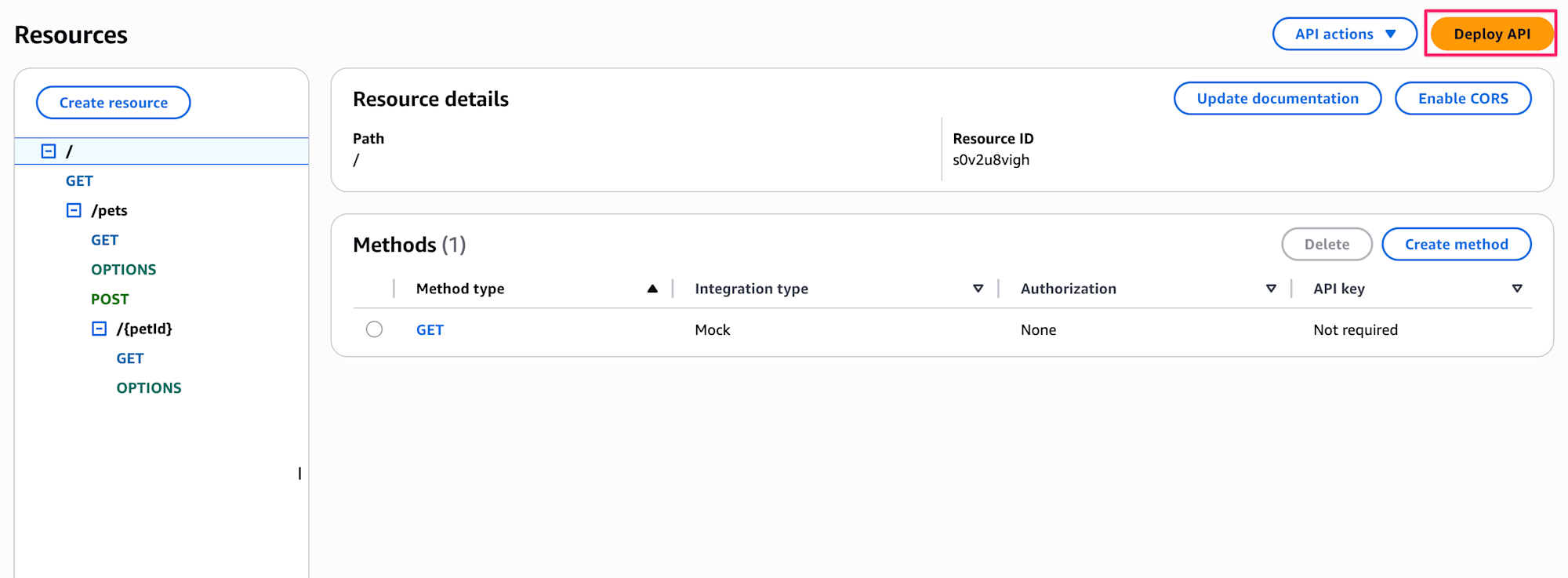Select GET method under root resource
This screenshot has height=578, width=1568.
pyautogui.click(x=79, y=181)
